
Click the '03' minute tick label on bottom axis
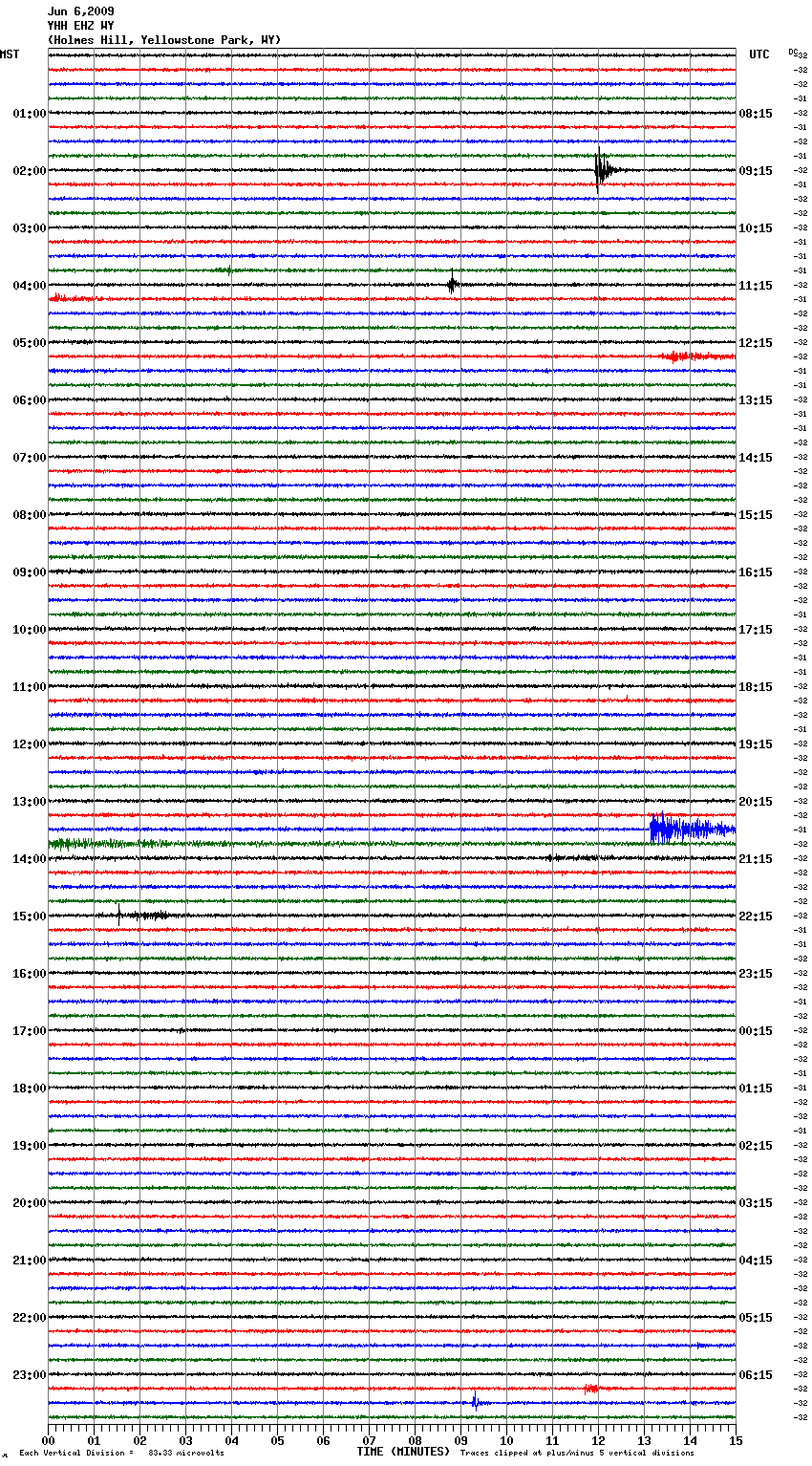click(x=185, y=1440)
